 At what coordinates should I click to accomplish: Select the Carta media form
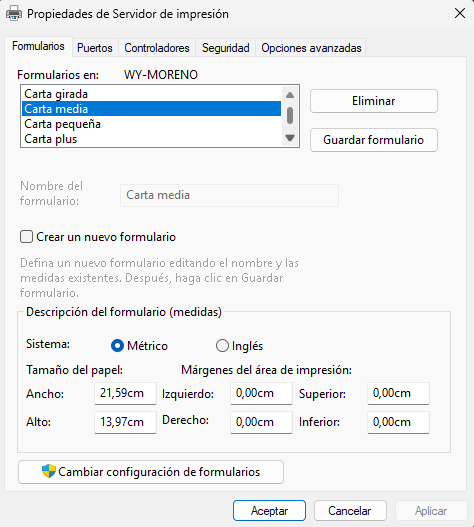click(151, 109)
